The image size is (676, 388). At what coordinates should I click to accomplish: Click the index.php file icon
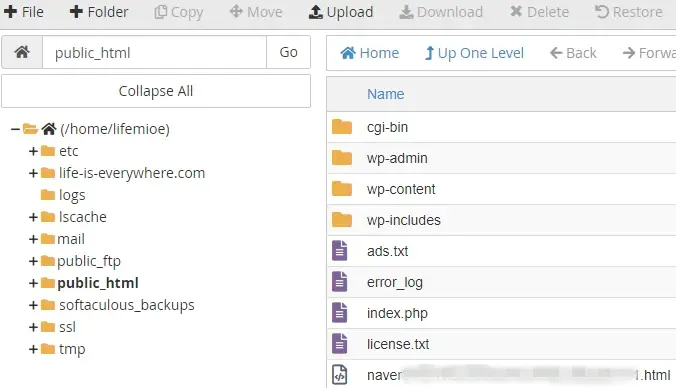coord(340,313)
